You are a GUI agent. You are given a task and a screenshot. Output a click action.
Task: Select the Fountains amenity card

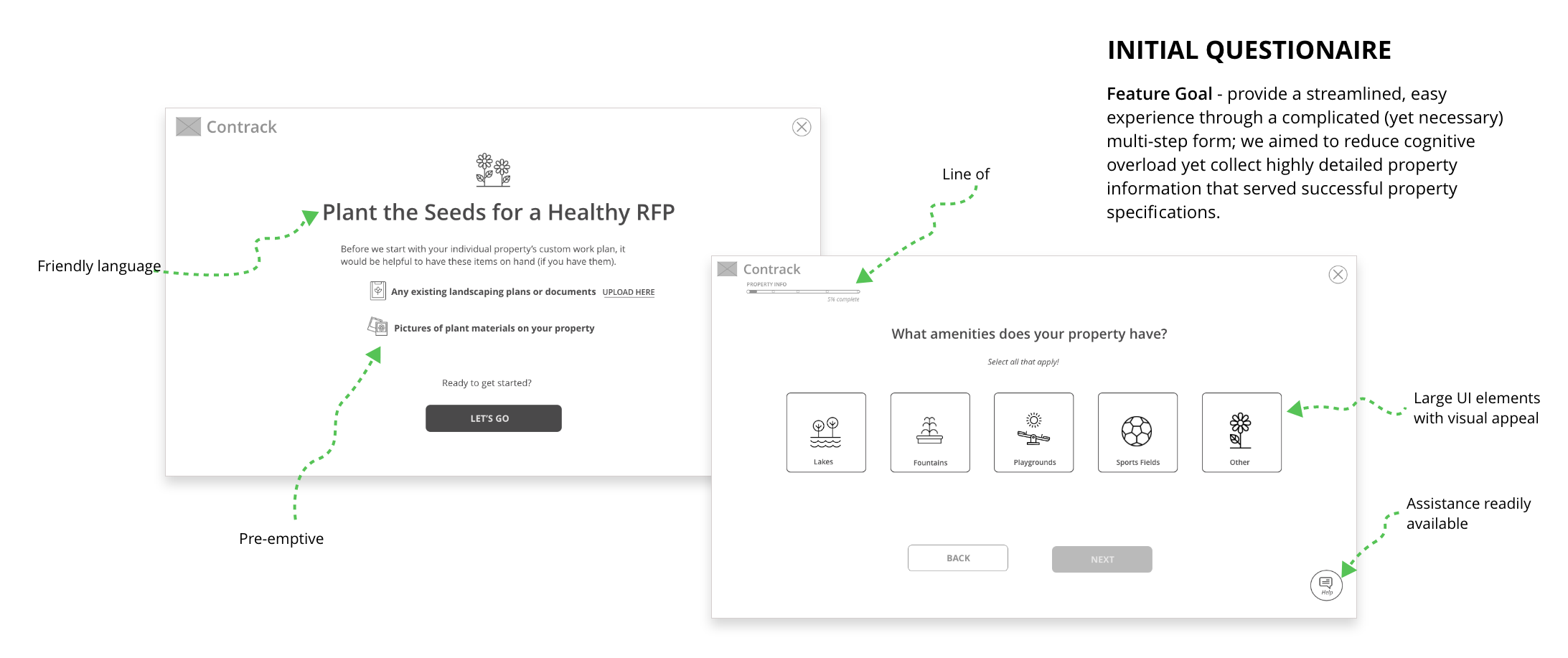point(930,432)
